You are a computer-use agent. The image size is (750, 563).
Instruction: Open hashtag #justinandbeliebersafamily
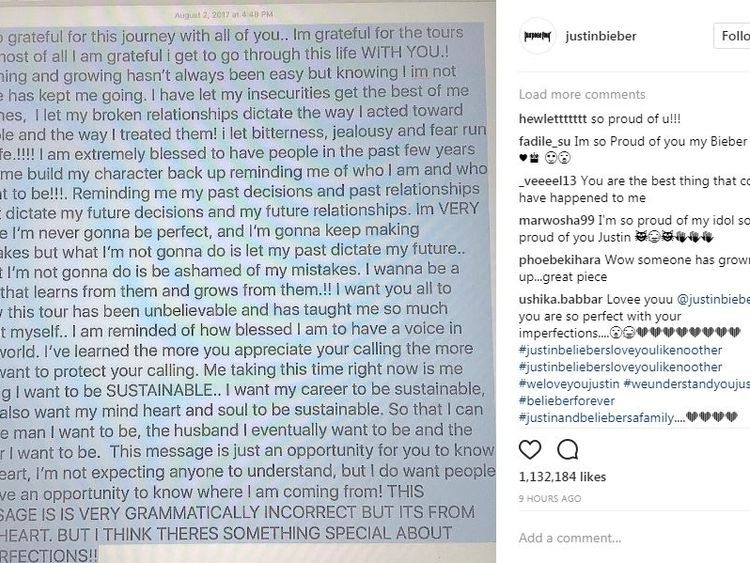coord(596,418)
